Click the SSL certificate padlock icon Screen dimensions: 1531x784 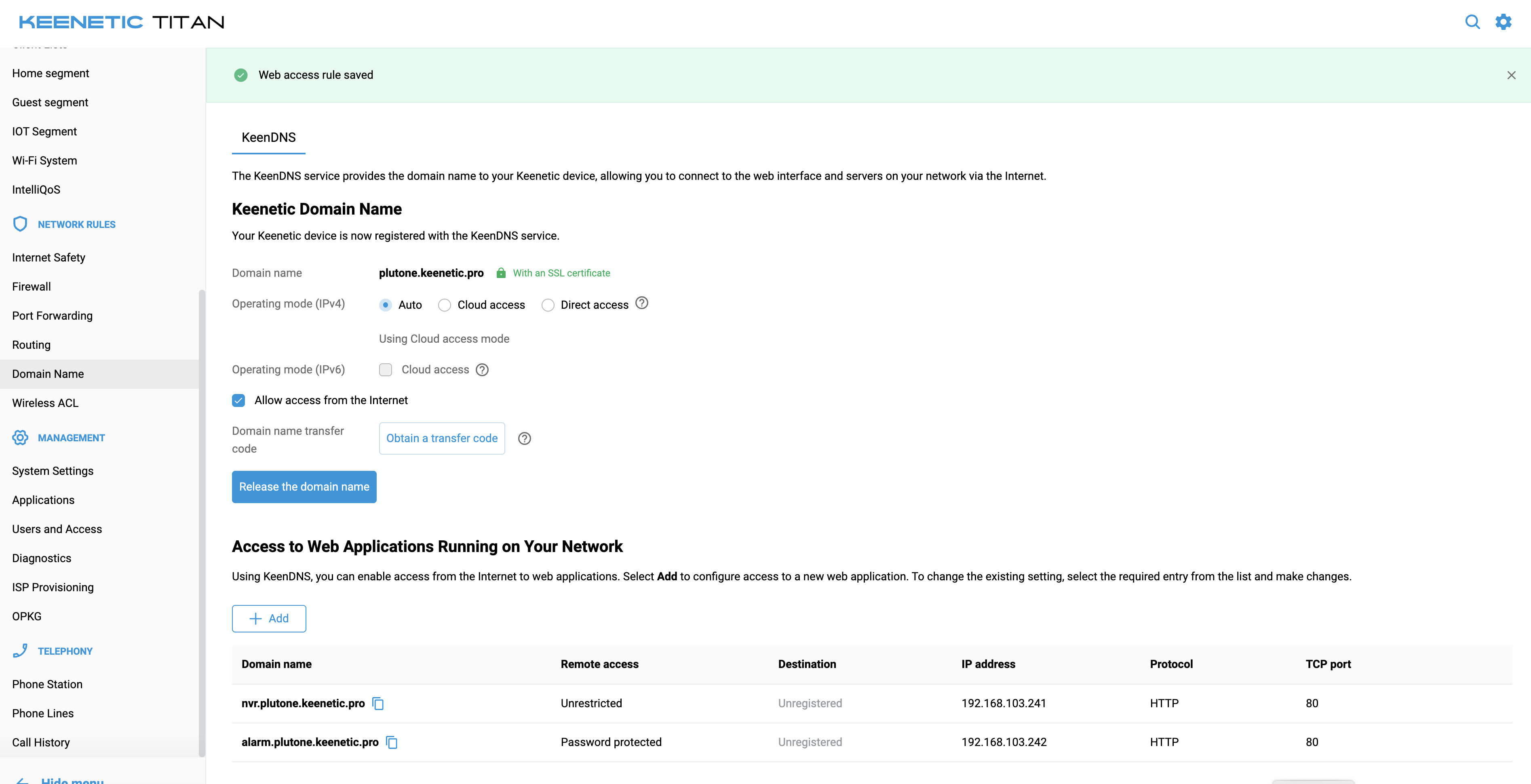coord(501,273)
